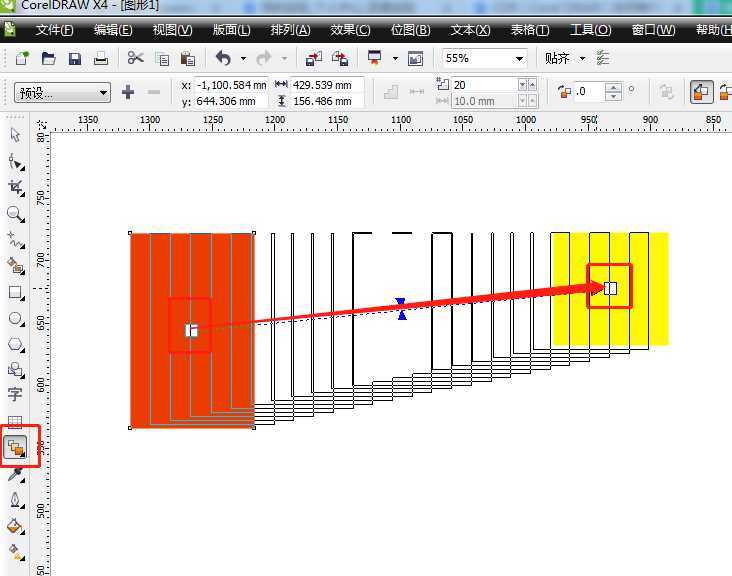This screenshot has width=732, height=576.
Task: Increase blend direction angle with stepper
Action: click(612, 88)
